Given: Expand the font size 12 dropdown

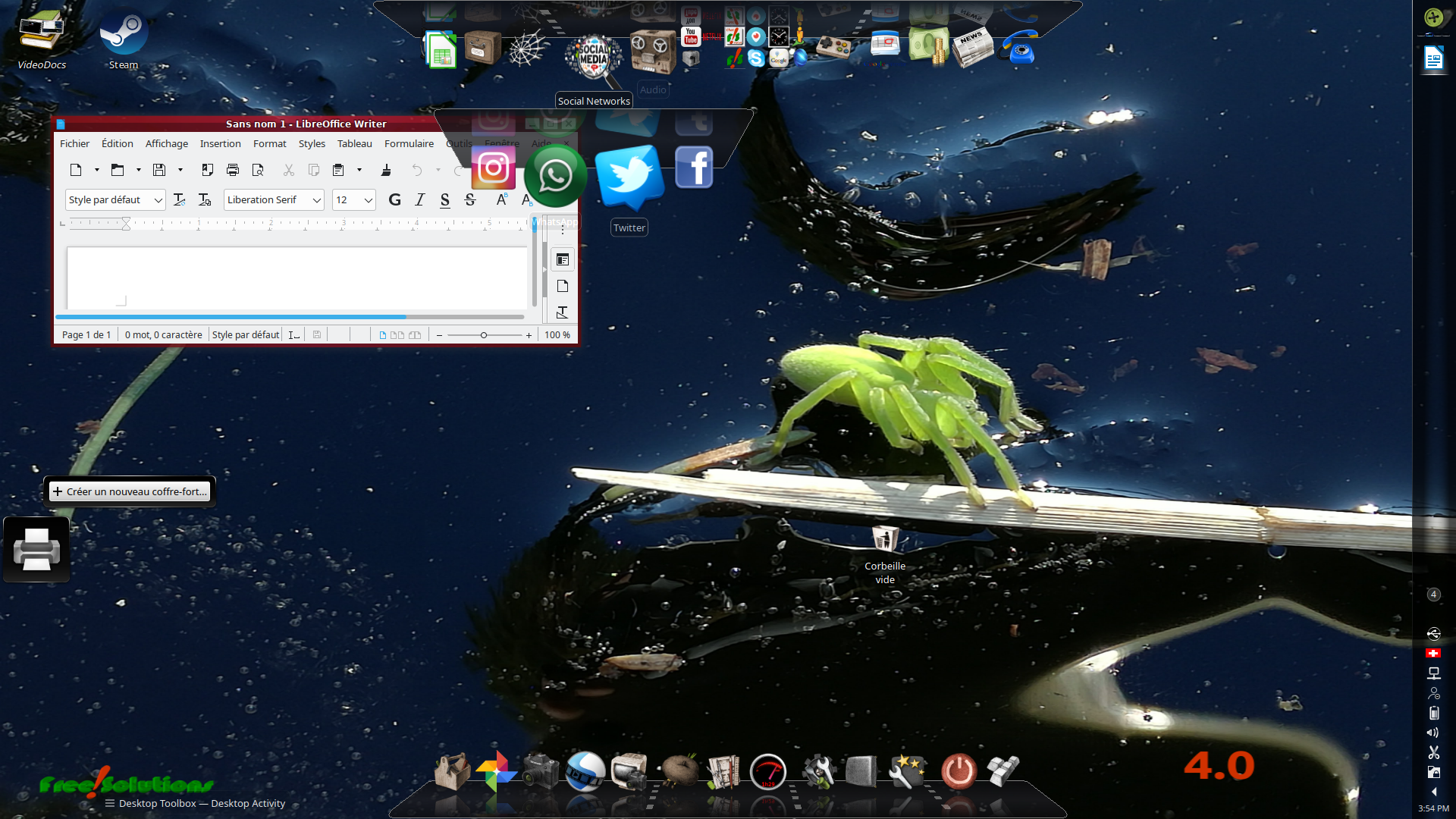Looking at the screenshot, I should click(368, 200).
